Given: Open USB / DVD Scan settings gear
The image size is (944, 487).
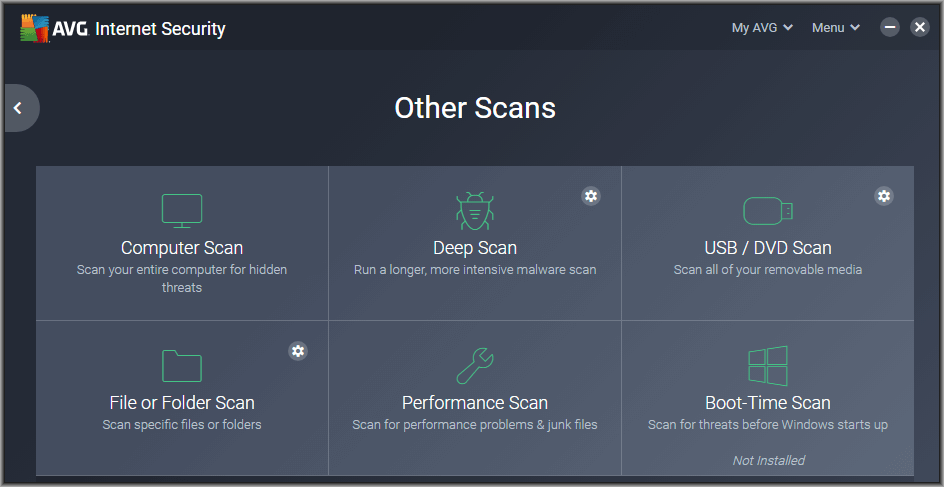Looking at the screenshot, I should (883, 196).
